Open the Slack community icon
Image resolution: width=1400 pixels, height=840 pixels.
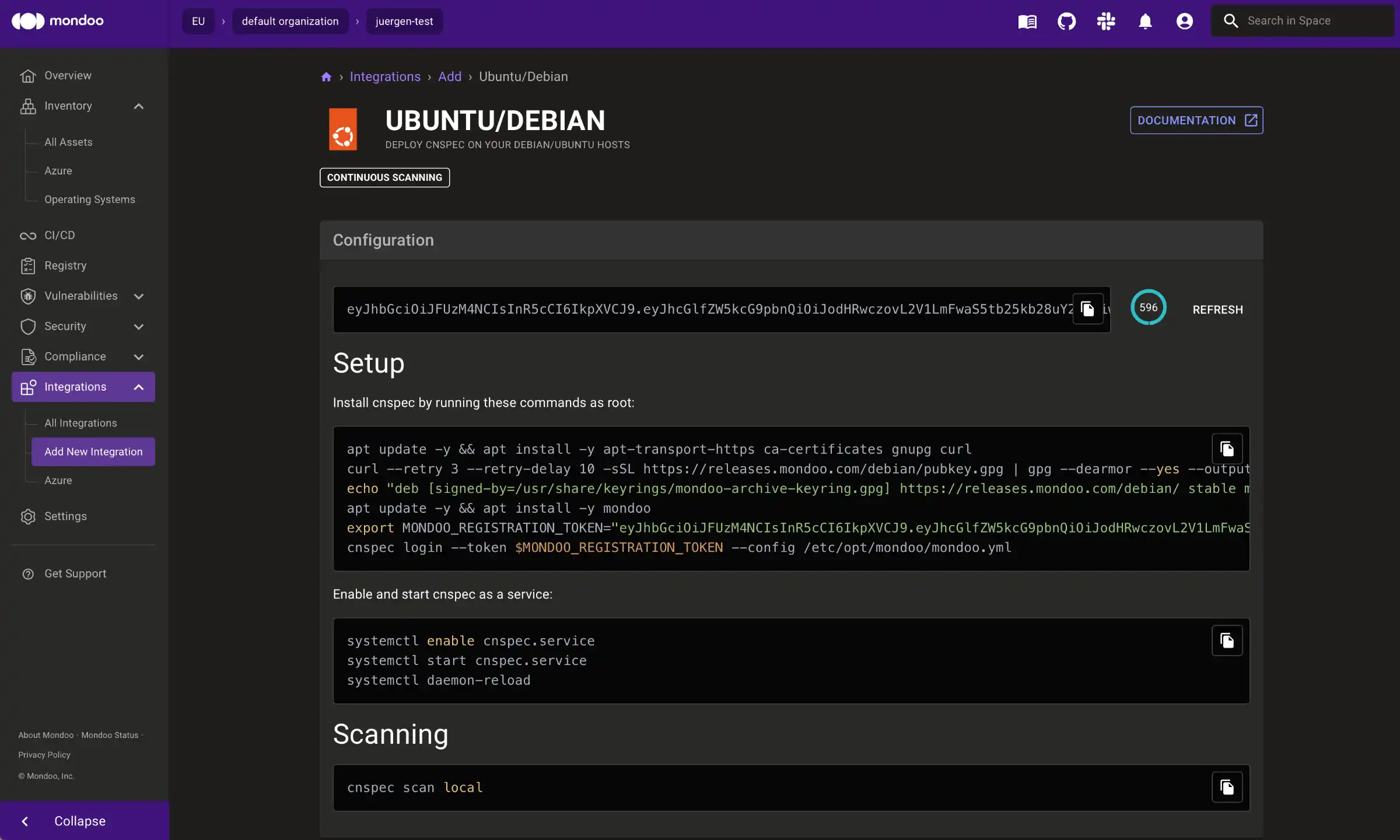(1105, 22)
